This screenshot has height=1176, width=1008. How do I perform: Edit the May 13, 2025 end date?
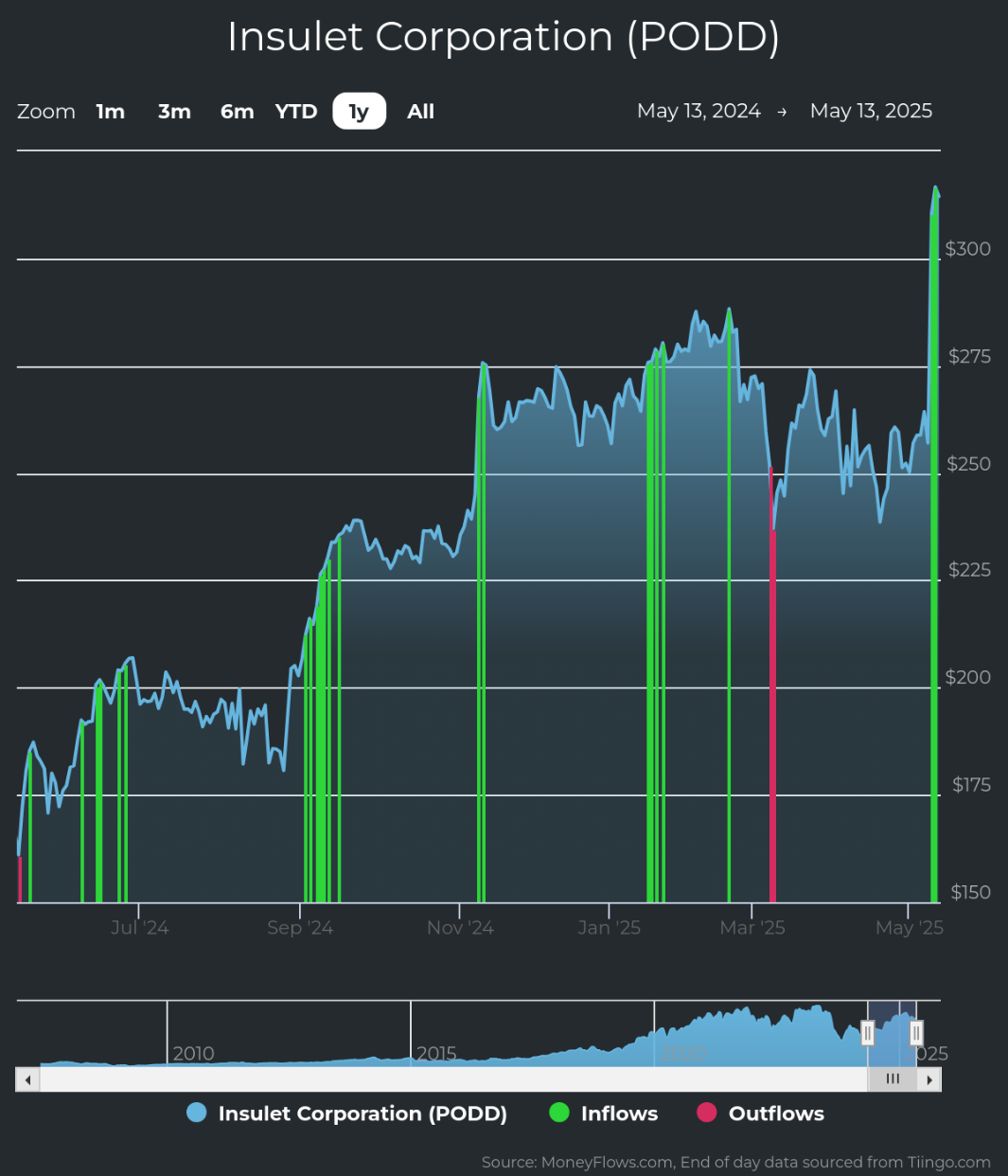click(x=871, y=111)
